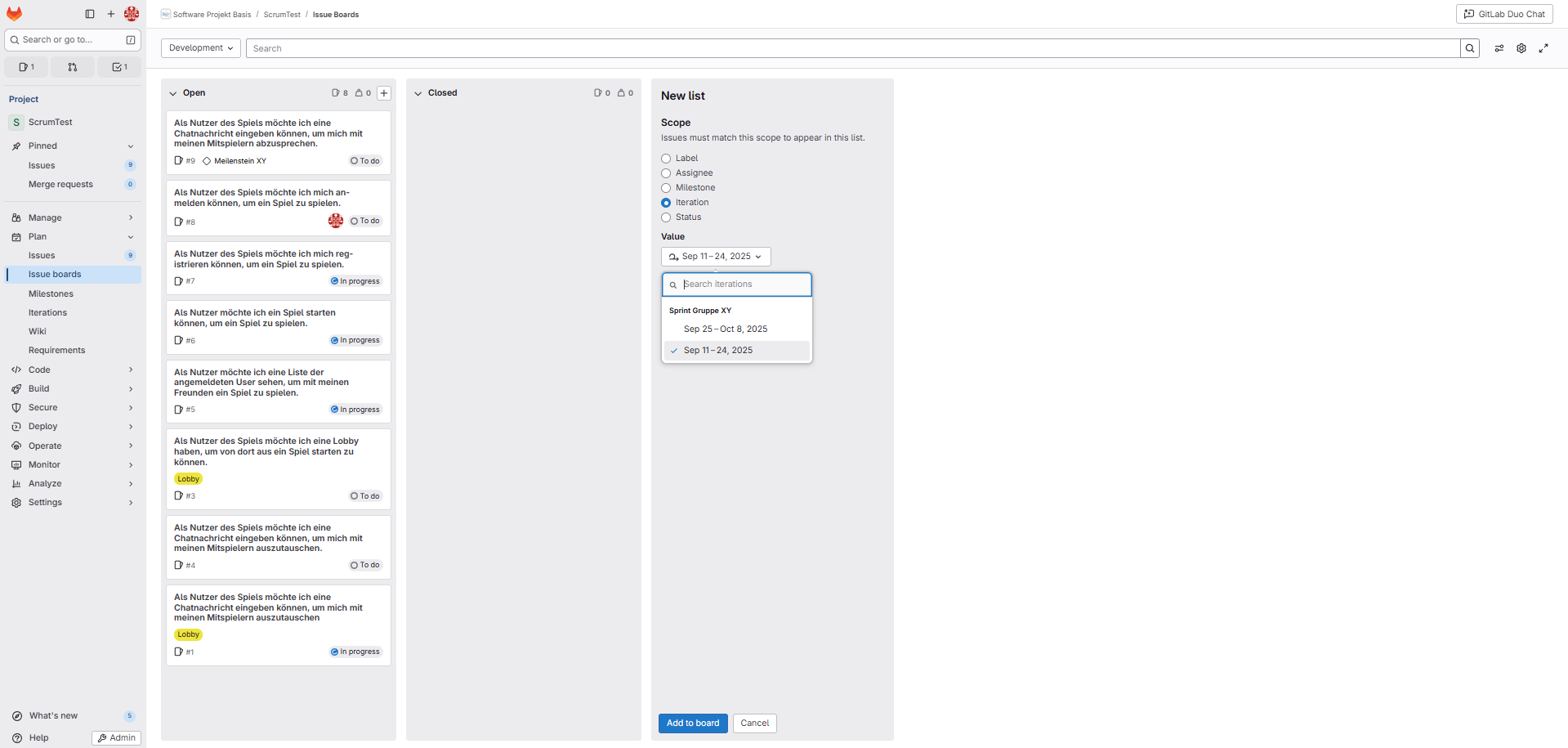Click the Add to board button

693,723
